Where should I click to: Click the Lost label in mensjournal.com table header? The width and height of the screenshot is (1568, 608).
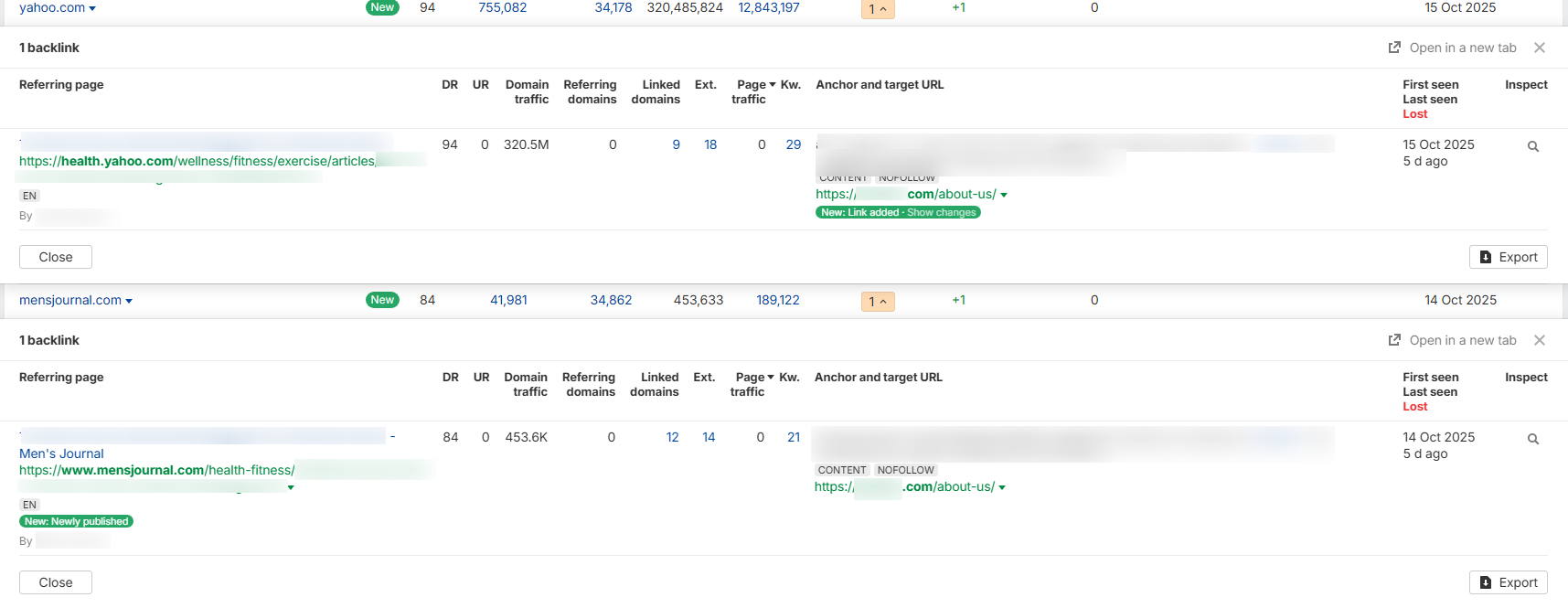point(1415,406)
